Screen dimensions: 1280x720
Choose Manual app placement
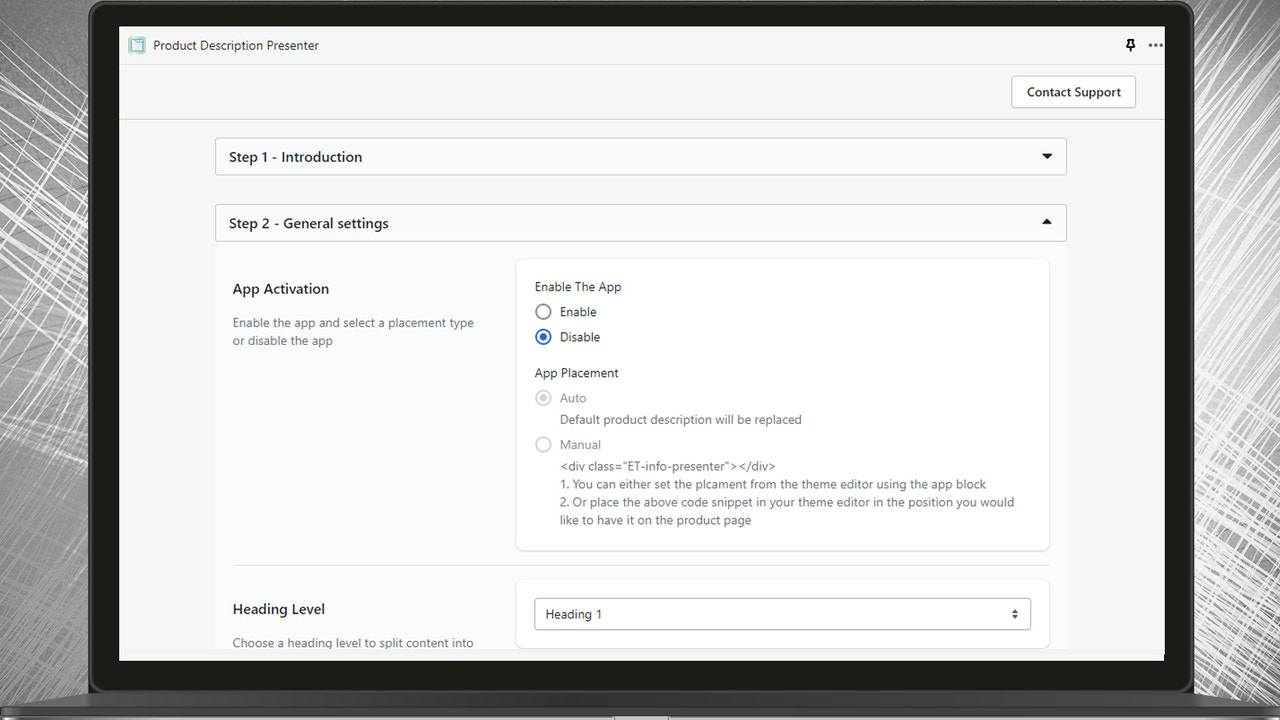pos(543,444)
